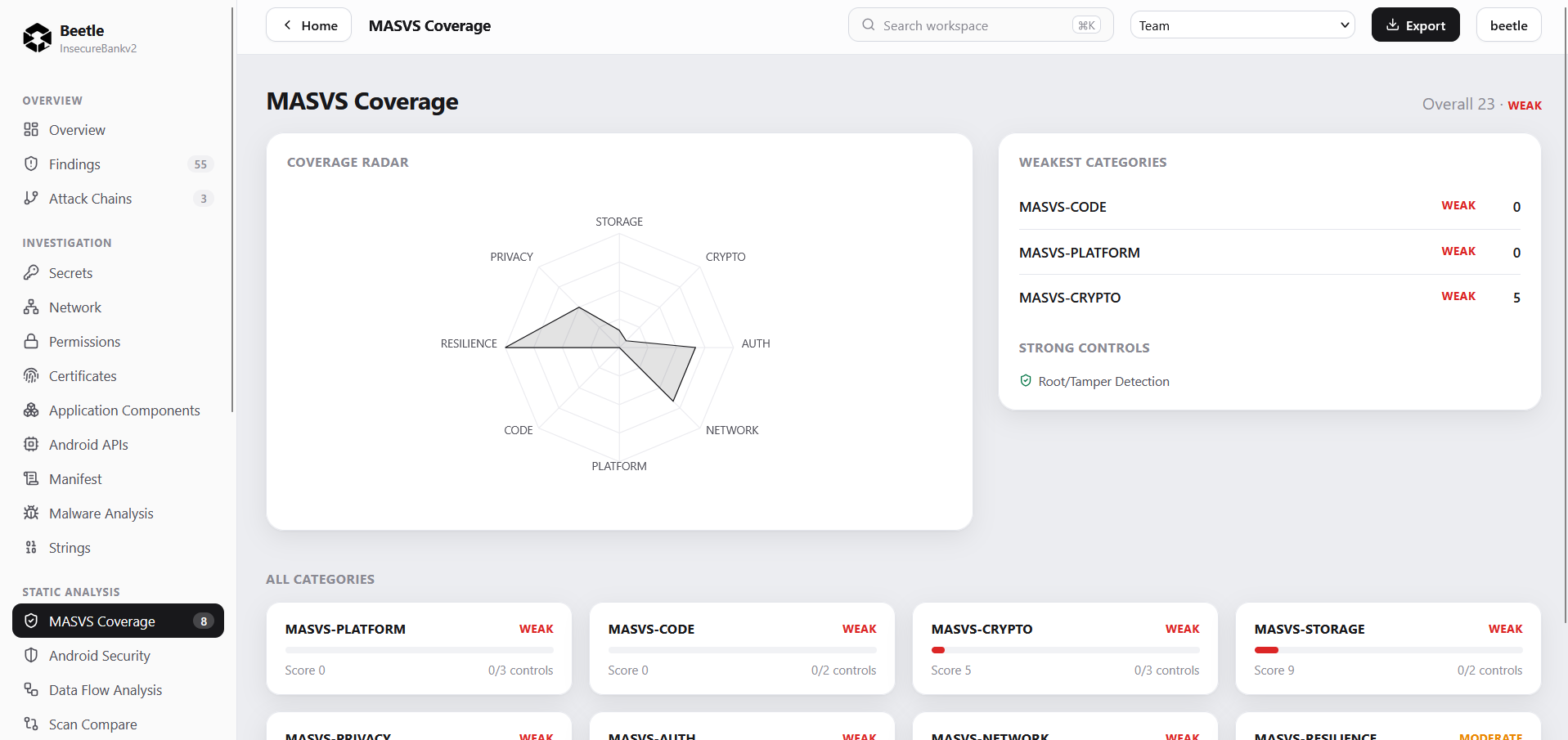Screen dimensions: 1568x740
Task: Click the MASVS-PLATFORM score progress bar
Action: 419,650
